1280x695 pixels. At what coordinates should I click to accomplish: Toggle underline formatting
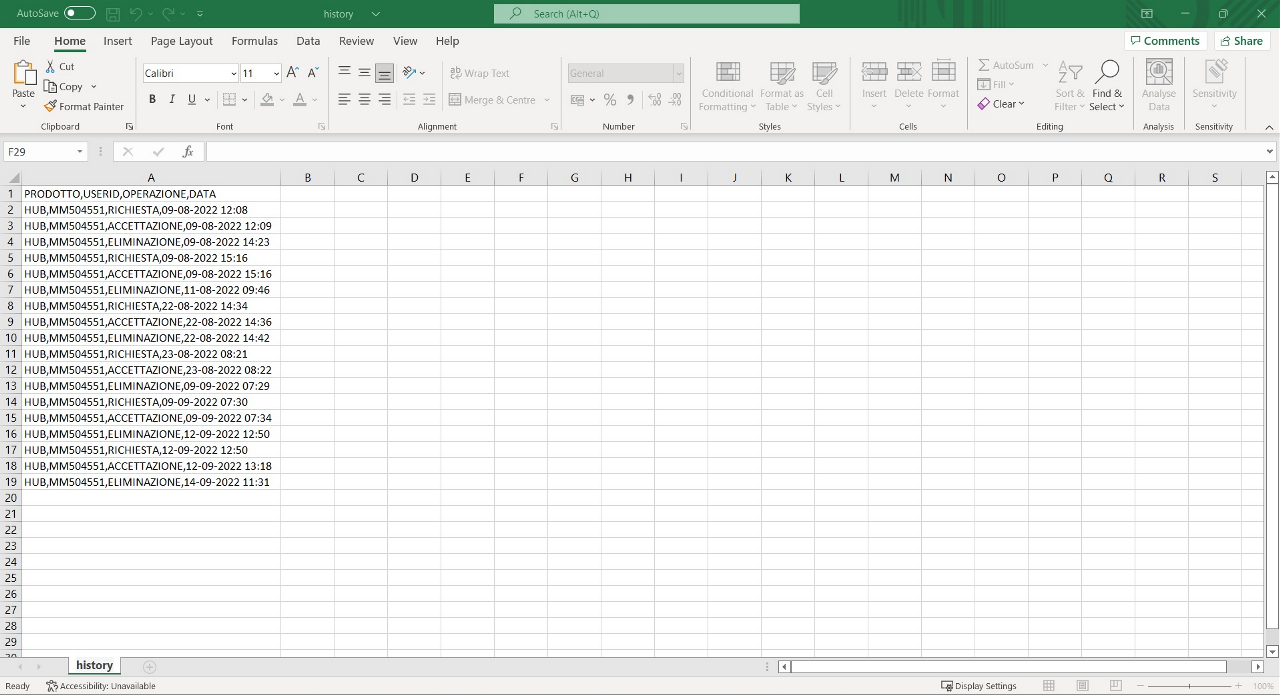[192, 99]
